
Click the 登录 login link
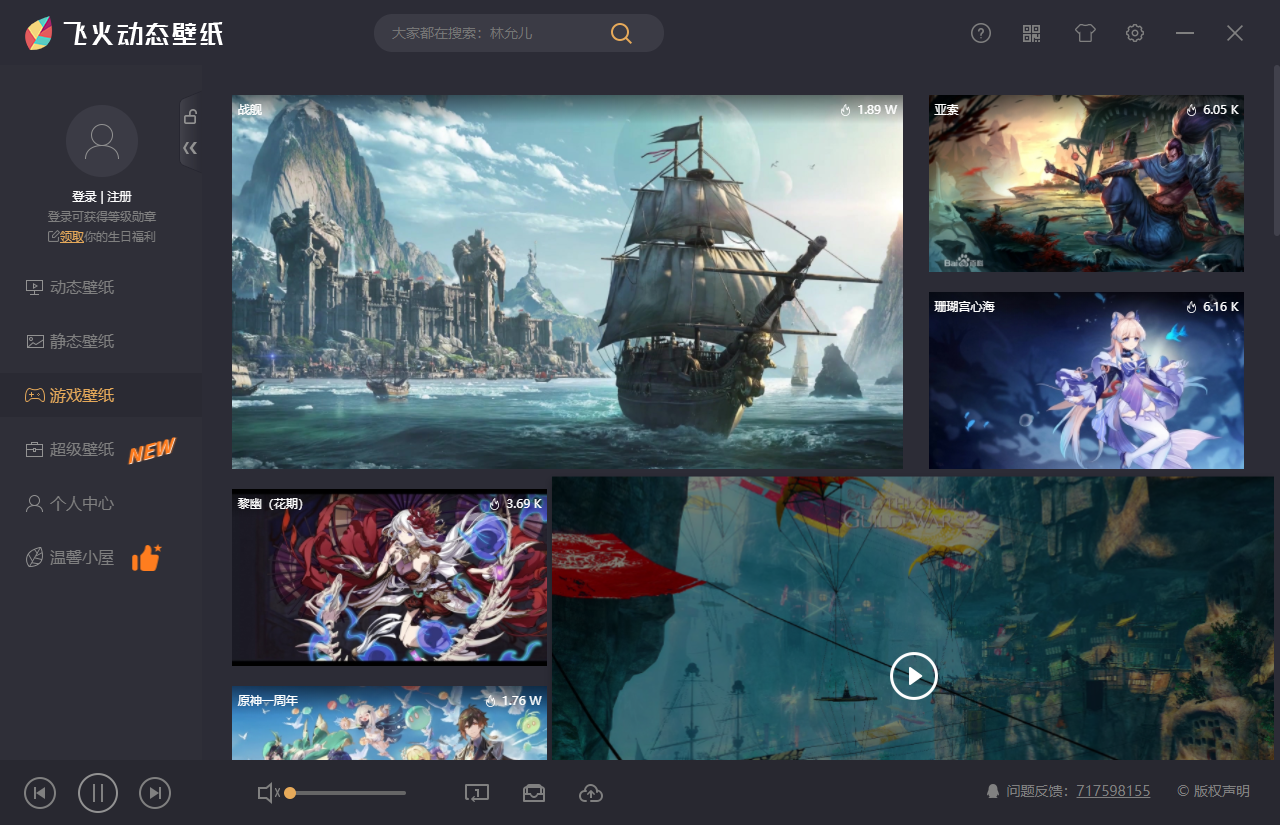[x=84, y=197]
